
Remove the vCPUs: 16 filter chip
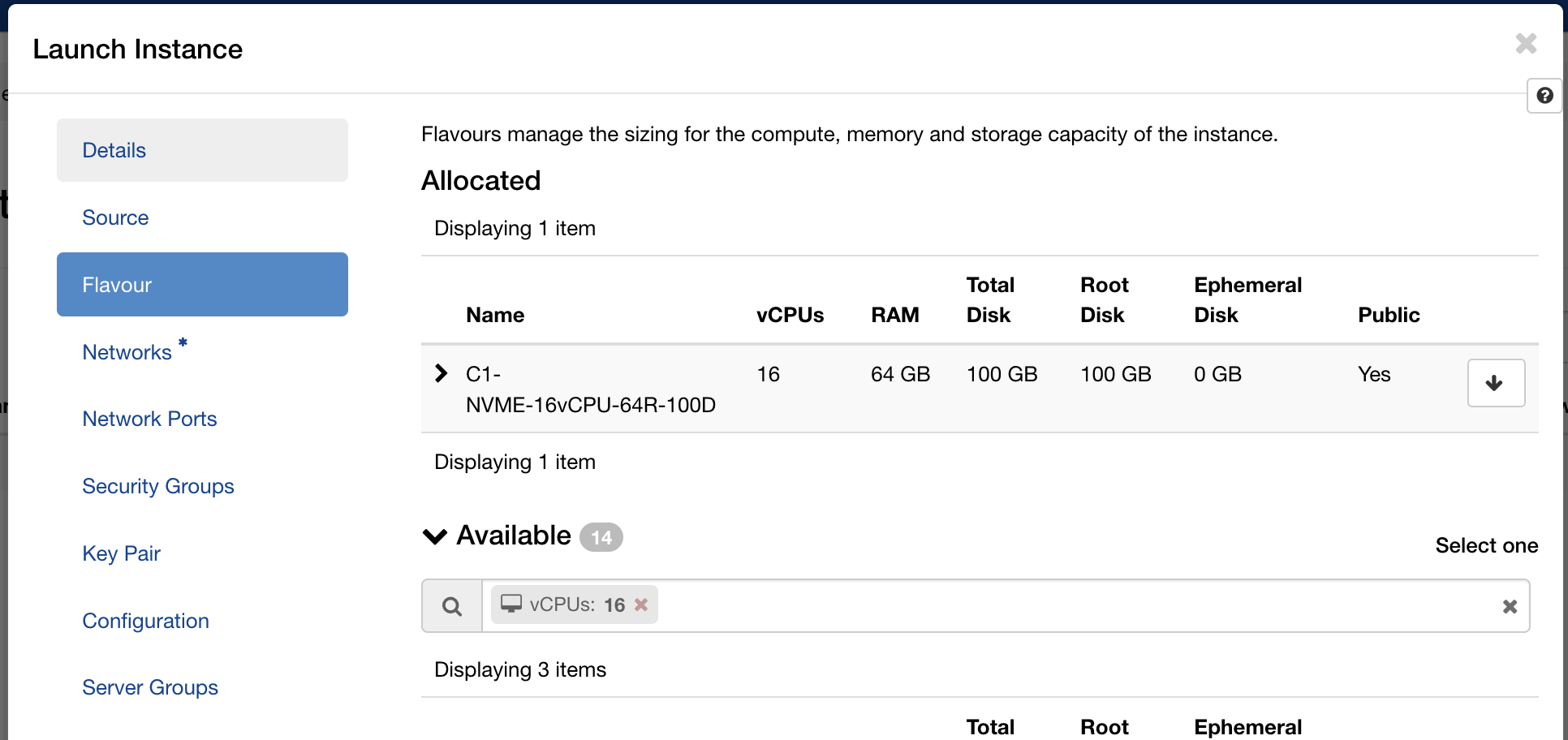click(641, 604)
